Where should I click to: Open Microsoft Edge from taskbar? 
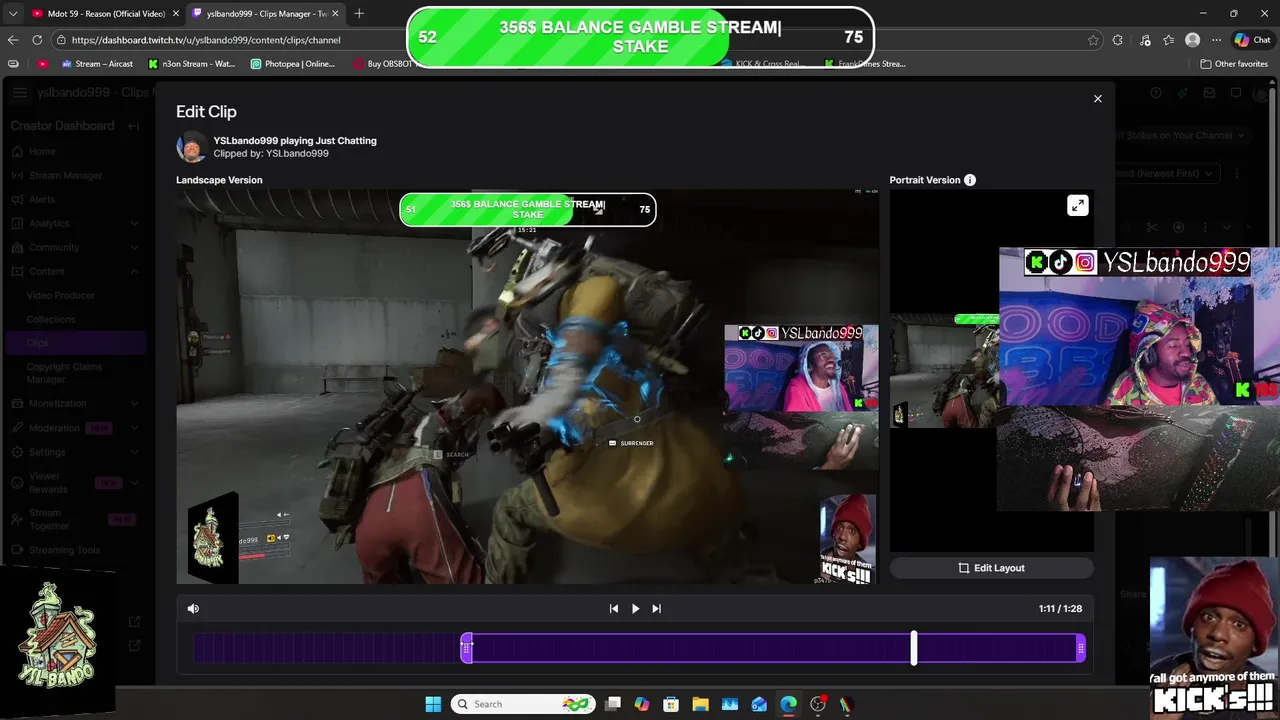[789, 704]
